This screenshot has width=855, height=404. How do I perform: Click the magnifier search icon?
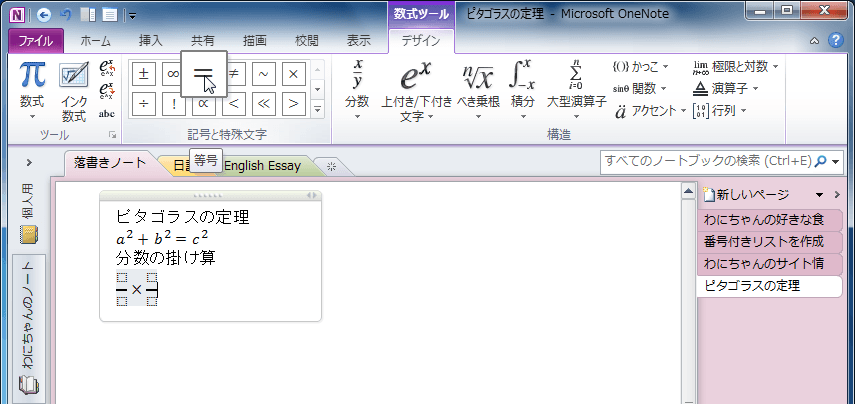point(821,162)
